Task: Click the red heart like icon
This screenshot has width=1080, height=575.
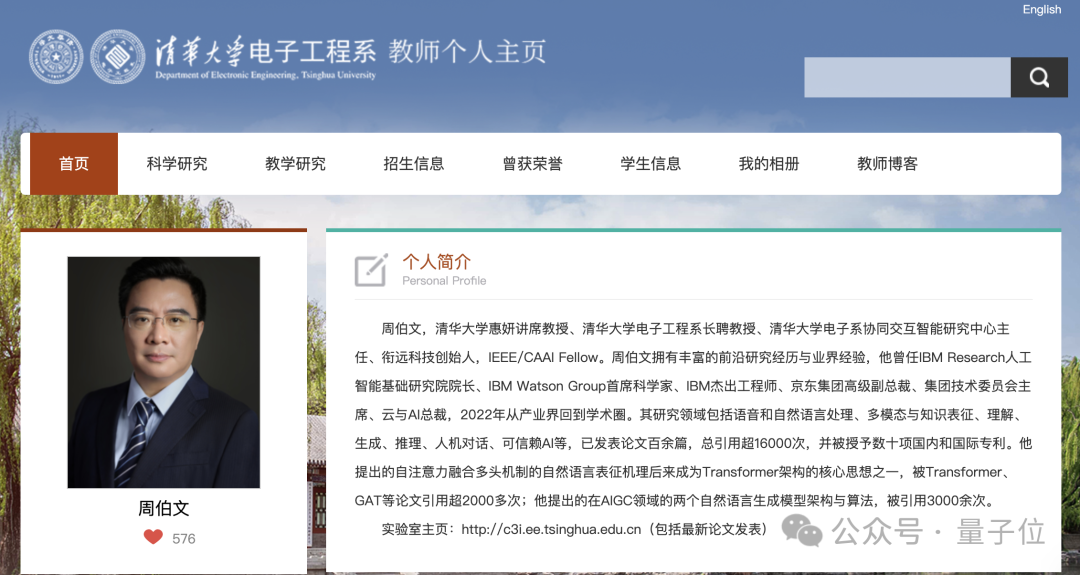Action: 153,537
